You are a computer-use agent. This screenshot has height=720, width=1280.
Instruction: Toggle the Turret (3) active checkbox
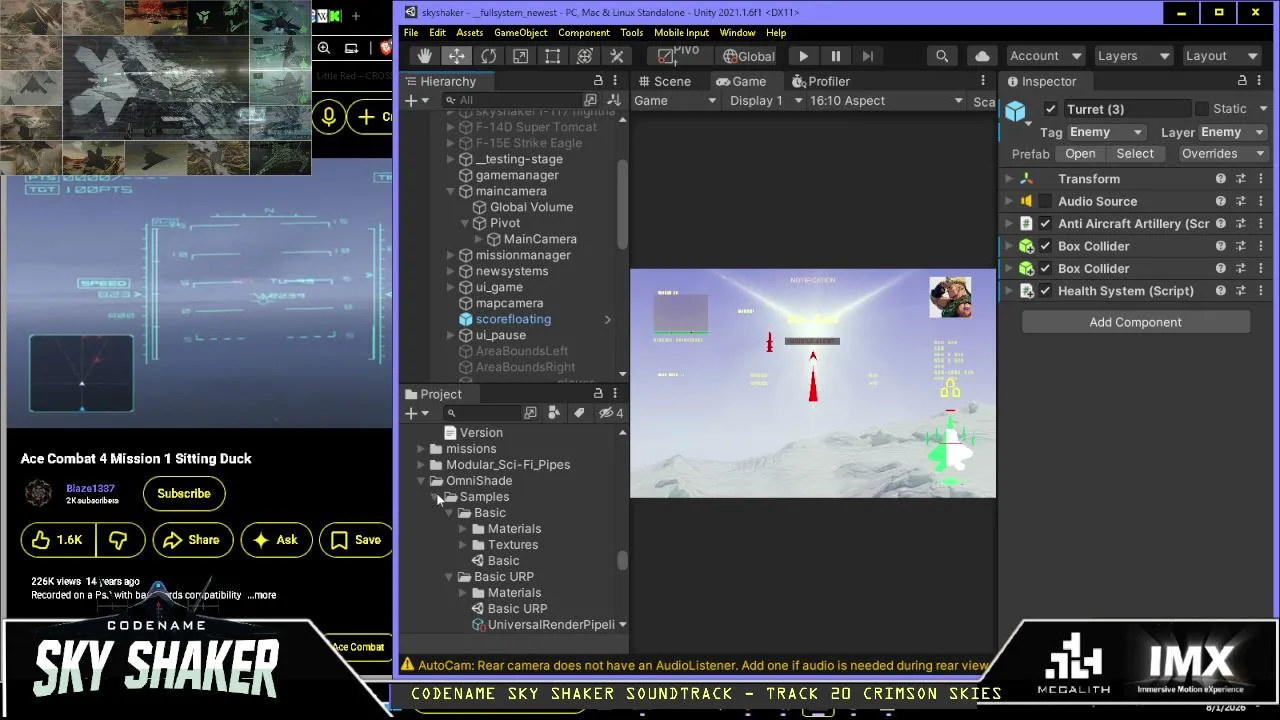[x=1050, y=109]
